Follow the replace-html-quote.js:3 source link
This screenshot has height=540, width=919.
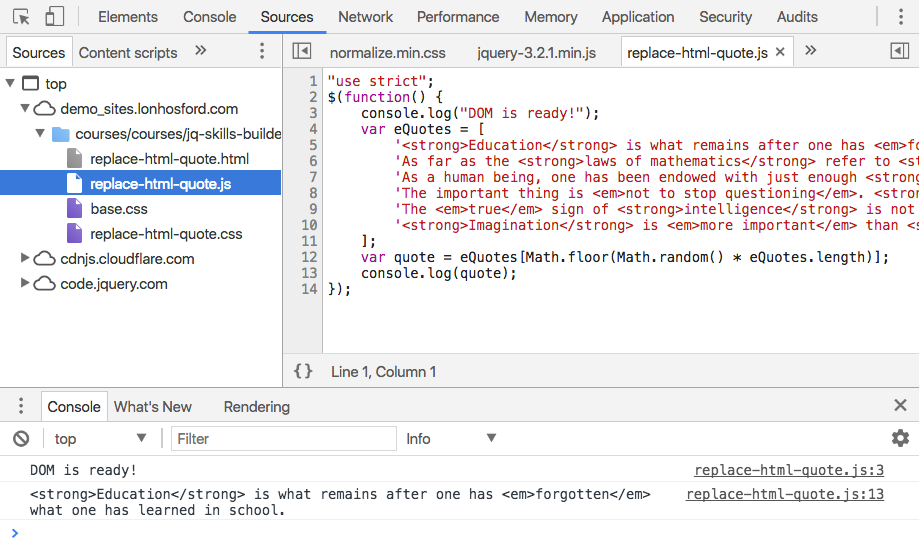pyautogui.click(x=789, y=470)
